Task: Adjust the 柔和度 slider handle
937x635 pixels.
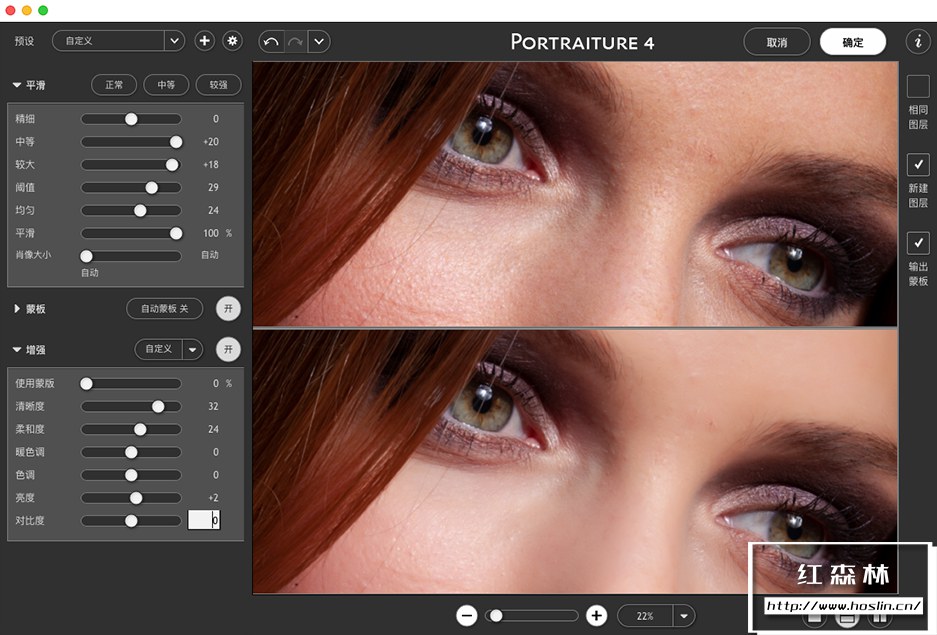Action: (140, 429)
